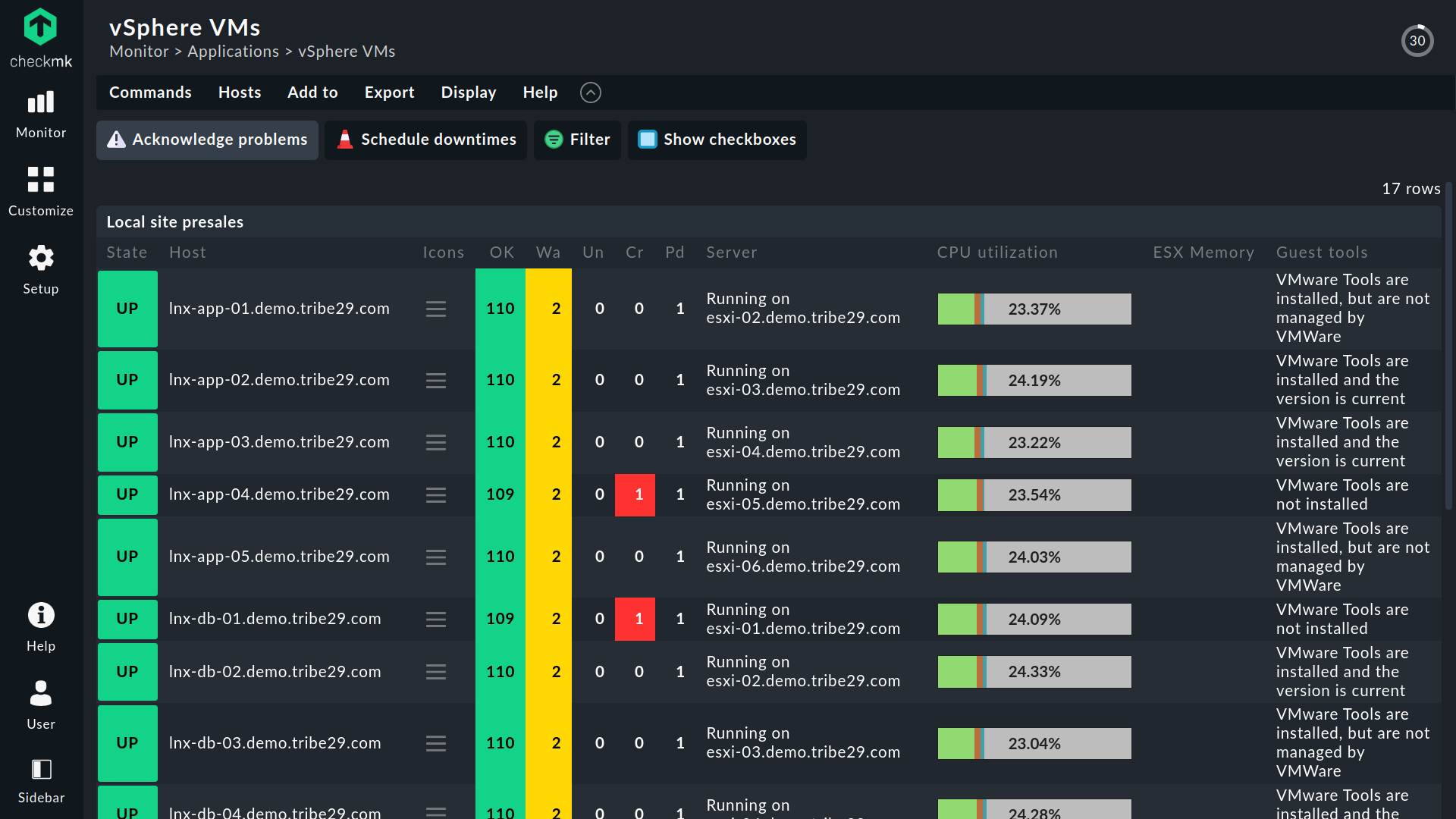
Task: Open host lnx-db-03.demo.tribe29.com
Action: coord(275,743)
